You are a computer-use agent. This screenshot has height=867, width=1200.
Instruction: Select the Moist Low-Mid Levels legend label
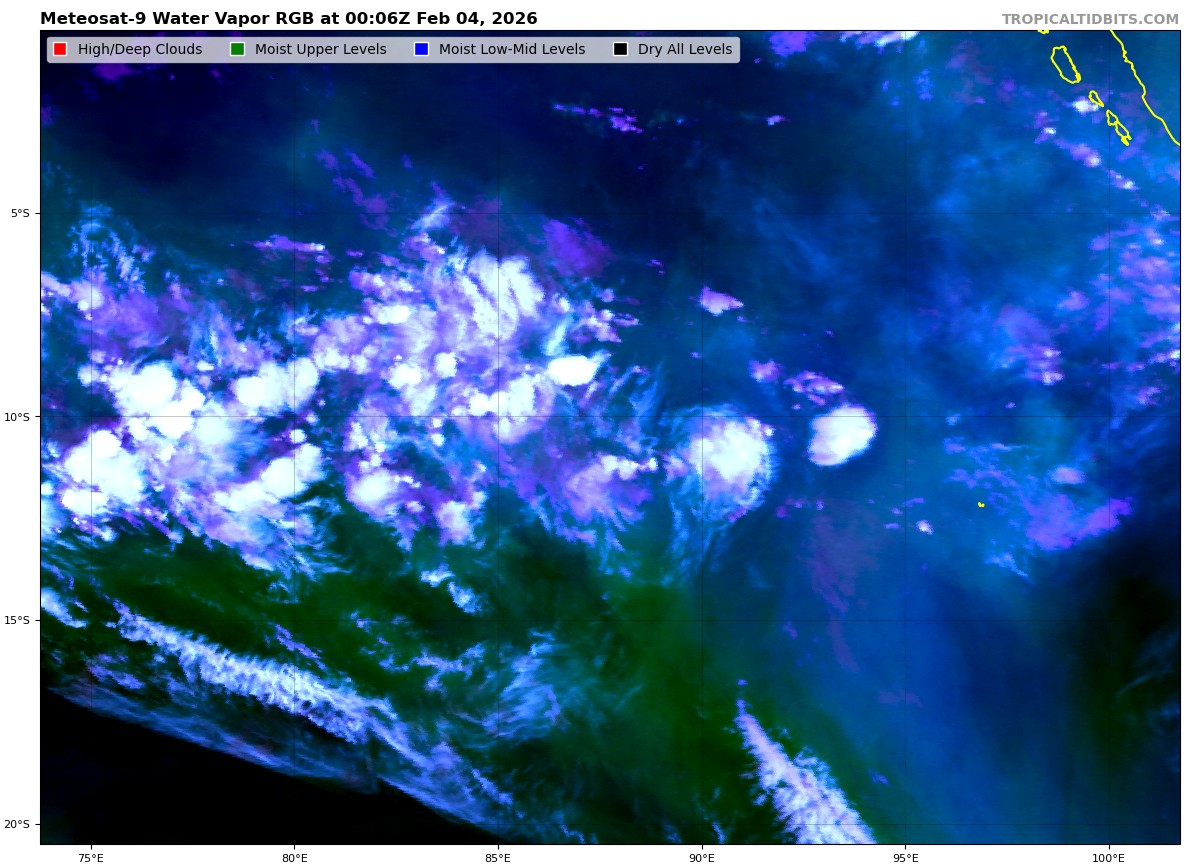point(512,50)
